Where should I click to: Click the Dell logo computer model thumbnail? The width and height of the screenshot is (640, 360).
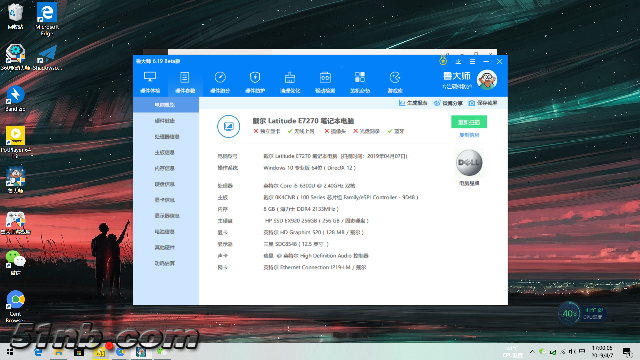coord(469,163)
